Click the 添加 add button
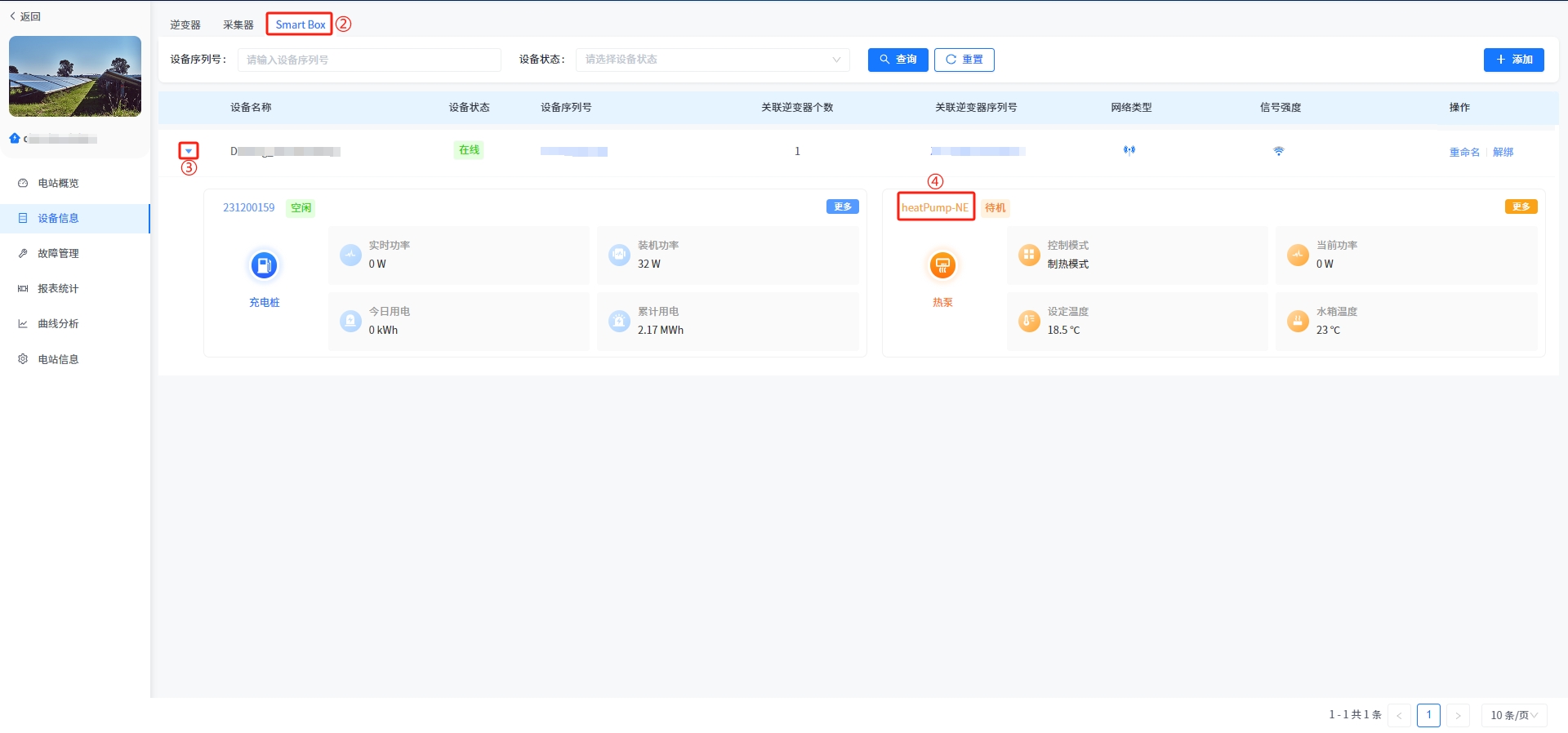Screen dimensions: 1568x733 [1513, 60]
